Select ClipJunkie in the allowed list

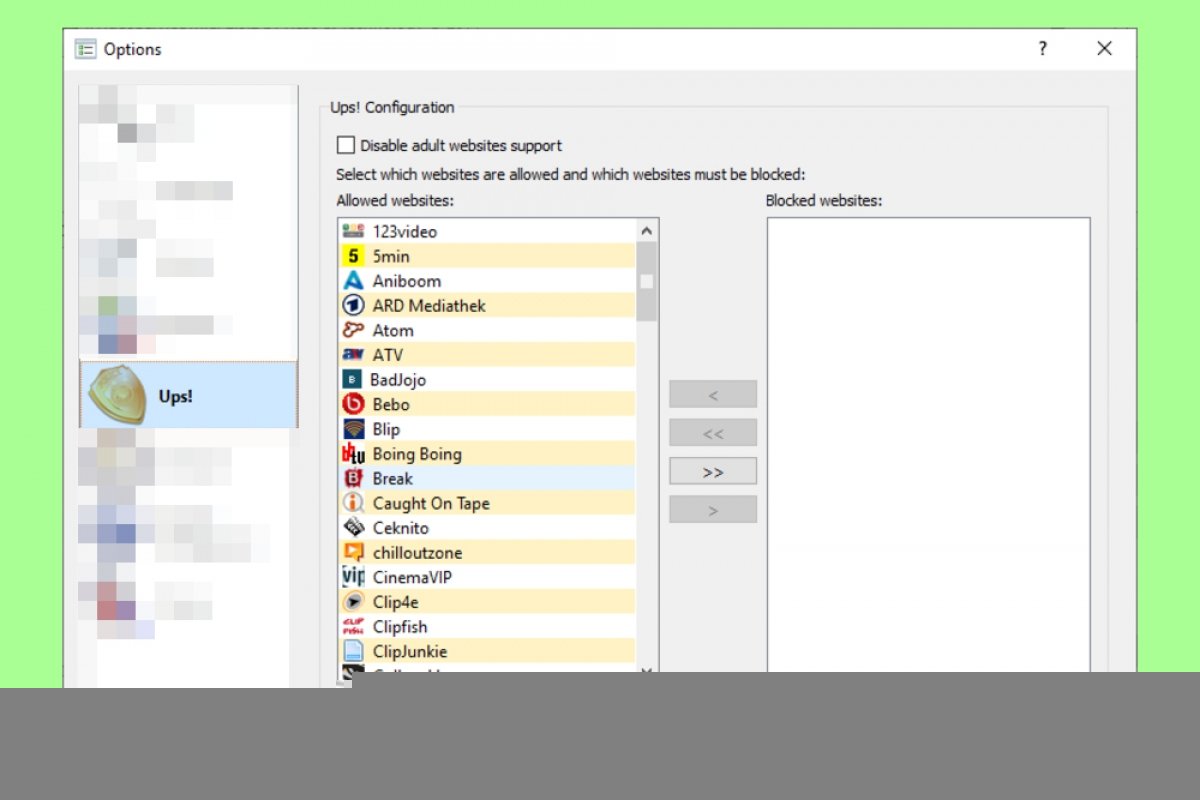(487, 651)
